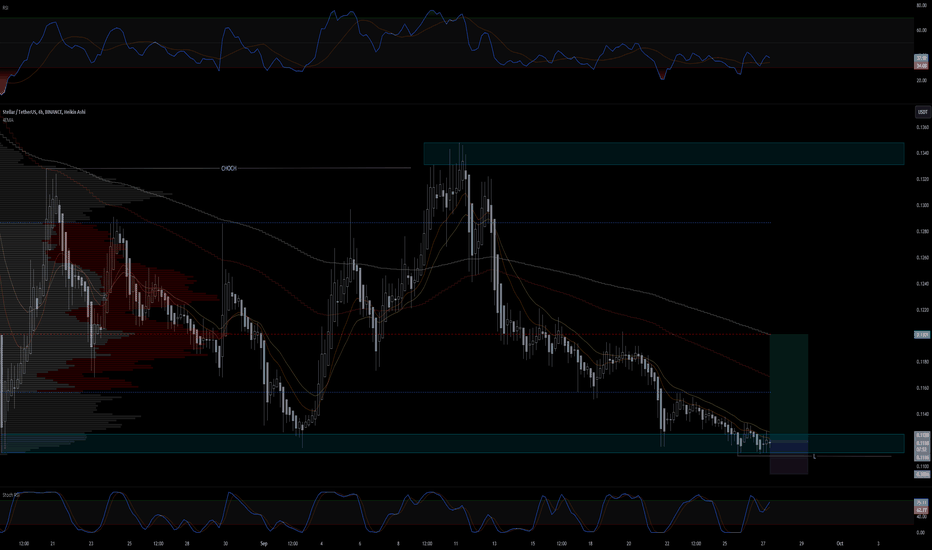Viewport: 932px width, 550px height.
Task: Click the 0.1220 price scale label
Action: 923,310
